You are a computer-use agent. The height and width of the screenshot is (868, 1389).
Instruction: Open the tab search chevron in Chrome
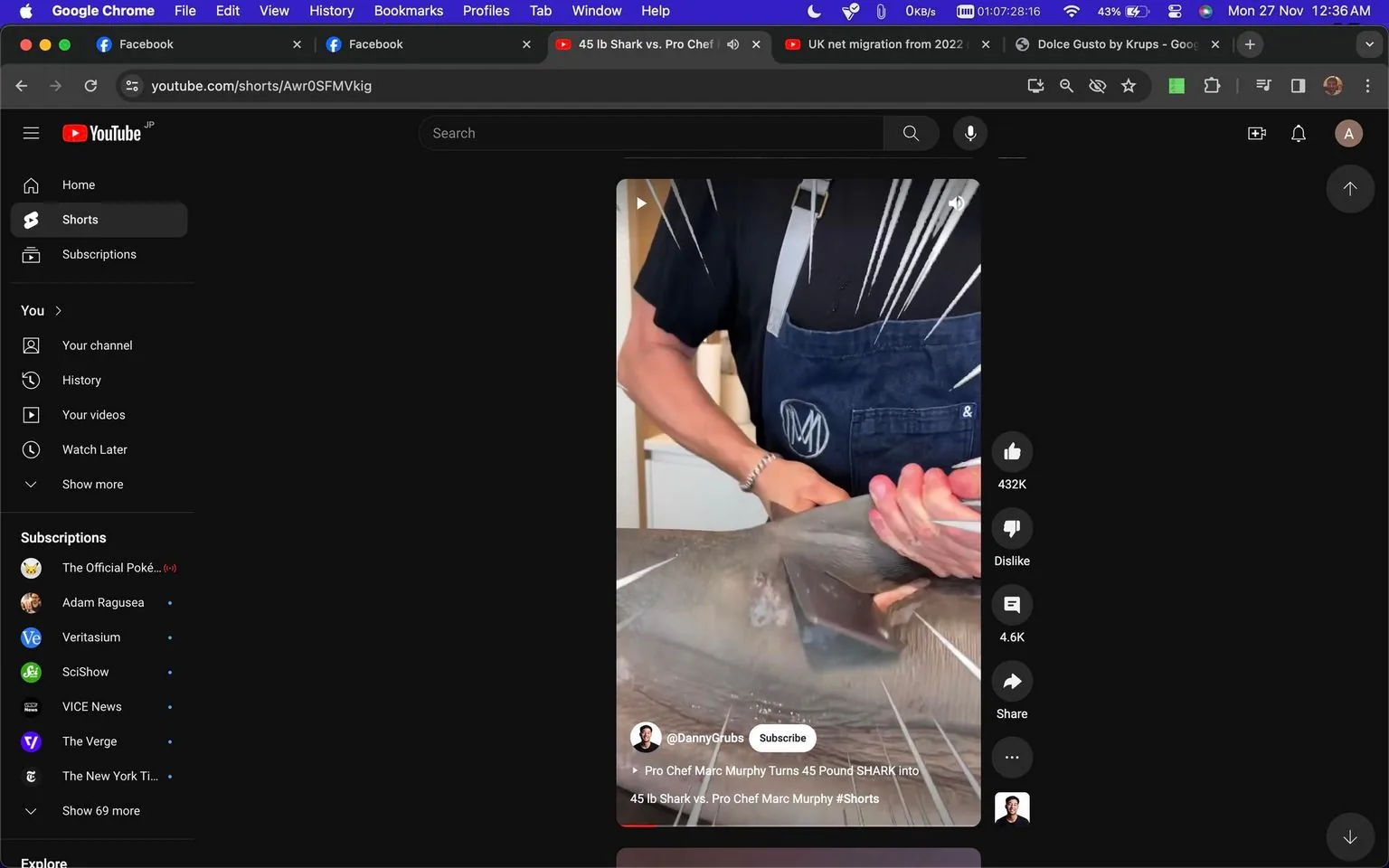(x=1368, y=43)
